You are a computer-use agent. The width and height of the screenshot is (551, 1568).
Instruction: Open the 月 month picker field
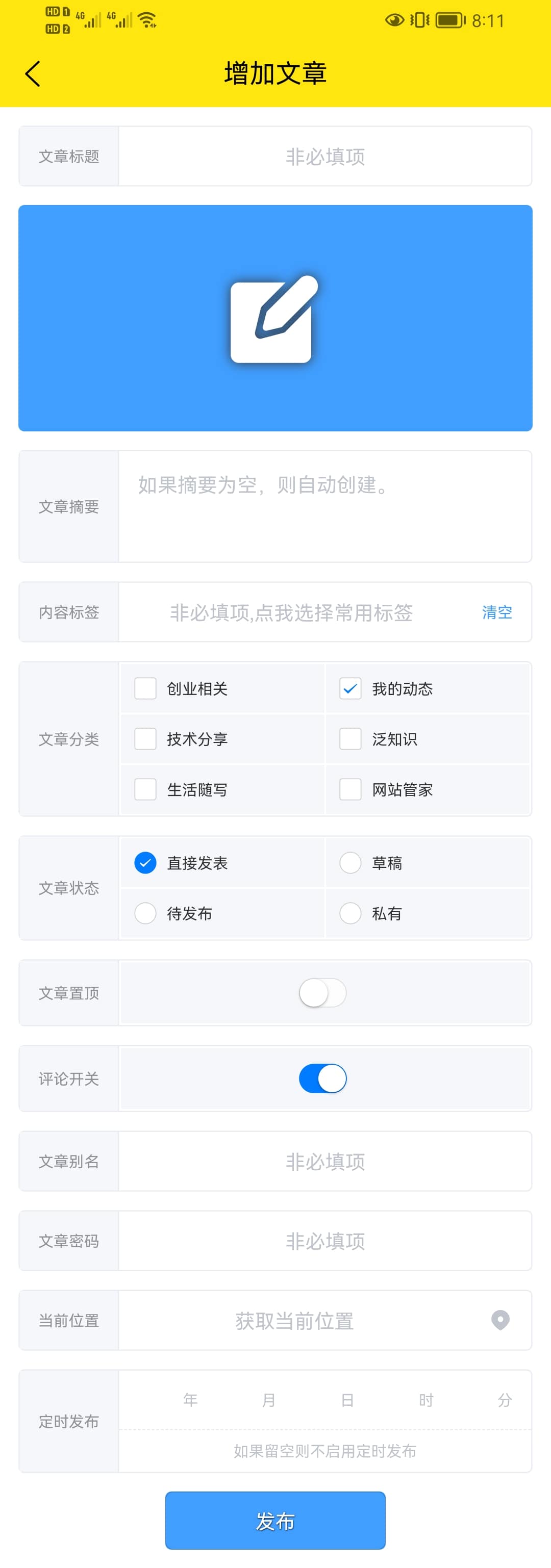[268, 1400]
